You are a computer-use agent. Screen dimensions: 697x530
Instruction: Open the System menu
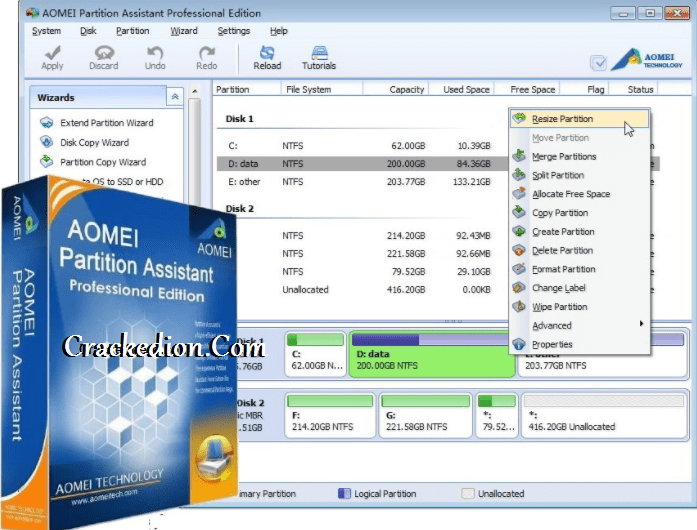point(46,31)
